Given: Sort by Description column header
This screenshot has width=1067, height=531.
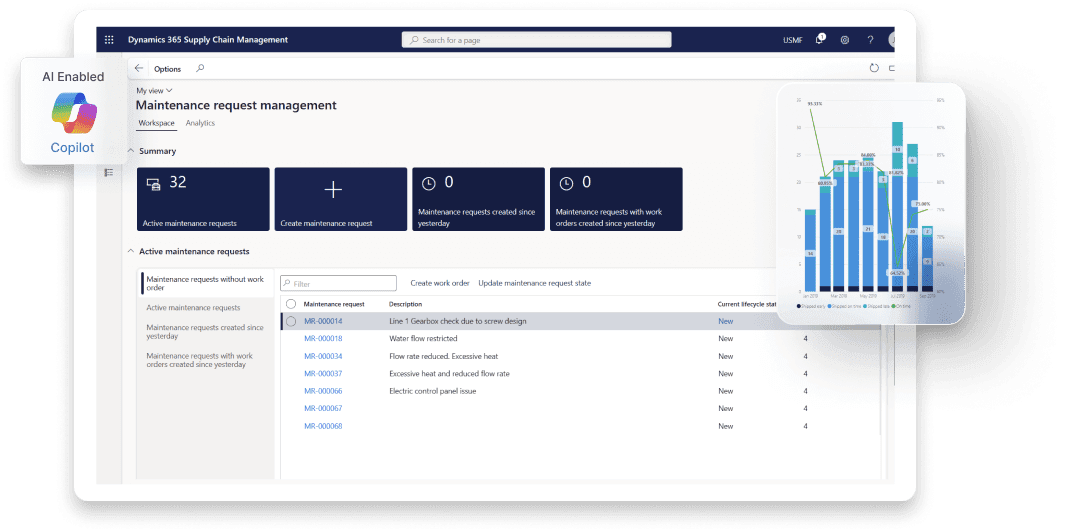Looking at the screenshot, I should (406, 304).
